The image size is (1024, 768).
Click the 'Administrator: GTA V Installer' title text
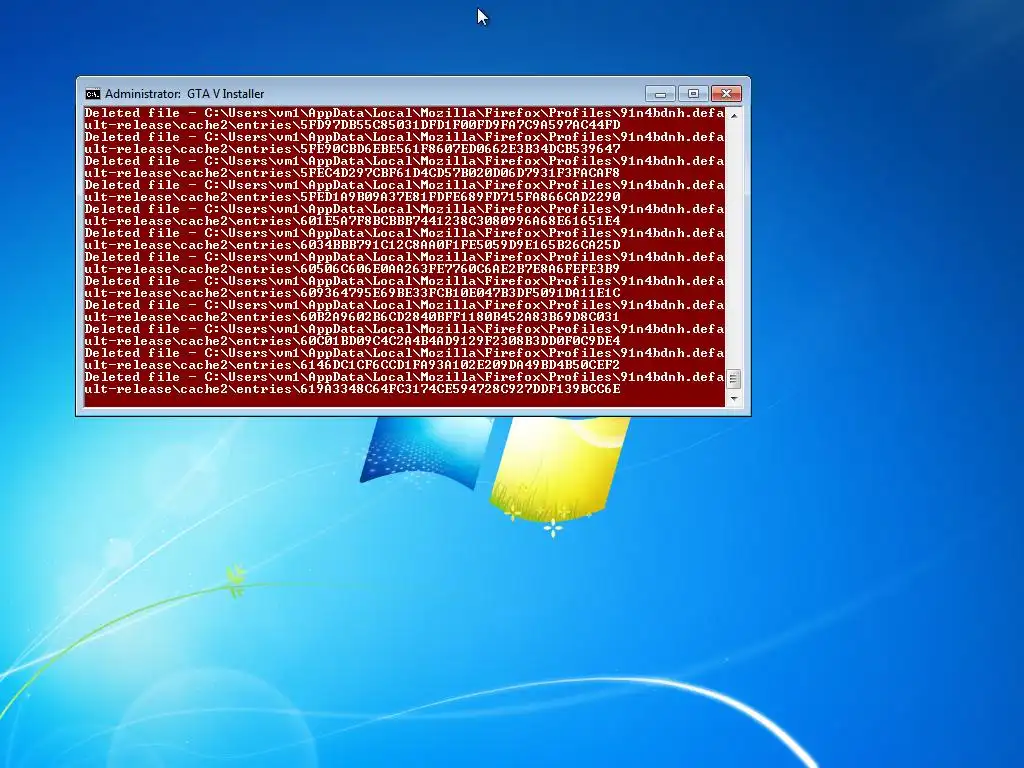[x=184, y=94]
